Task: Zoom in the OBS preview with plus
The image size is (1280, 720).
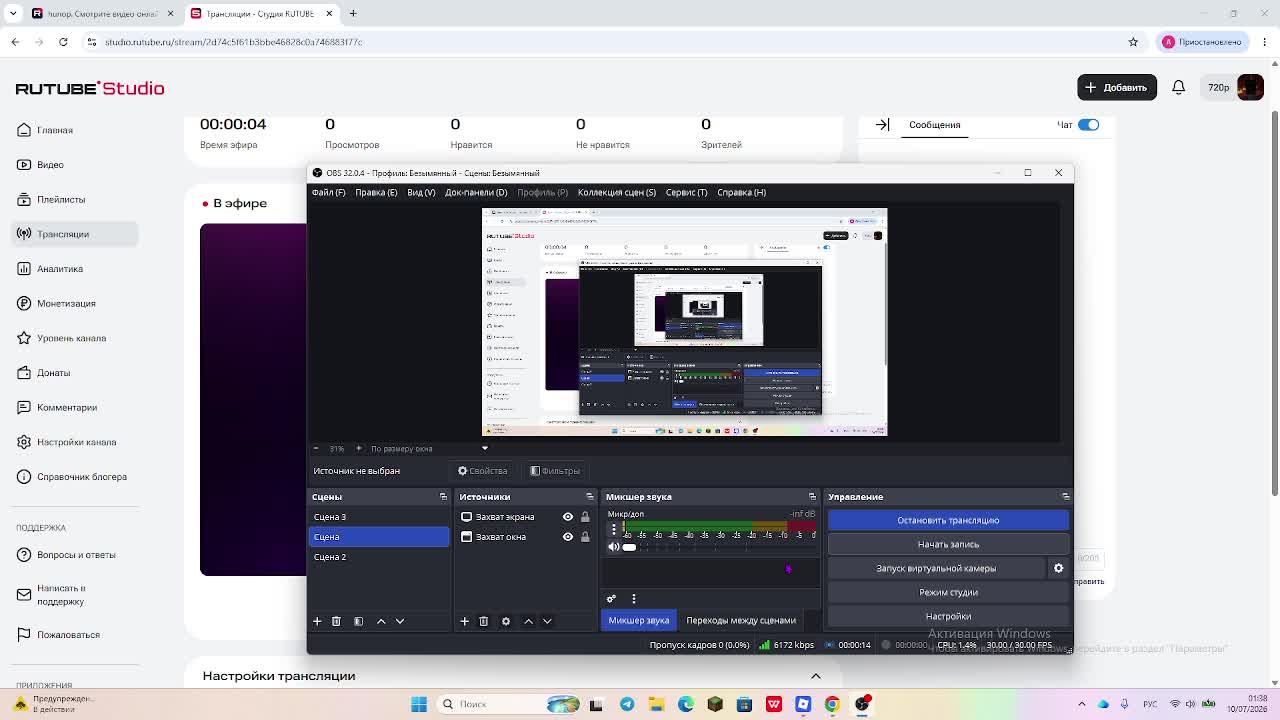Action: pyautogui.click(x=358, y=449)
